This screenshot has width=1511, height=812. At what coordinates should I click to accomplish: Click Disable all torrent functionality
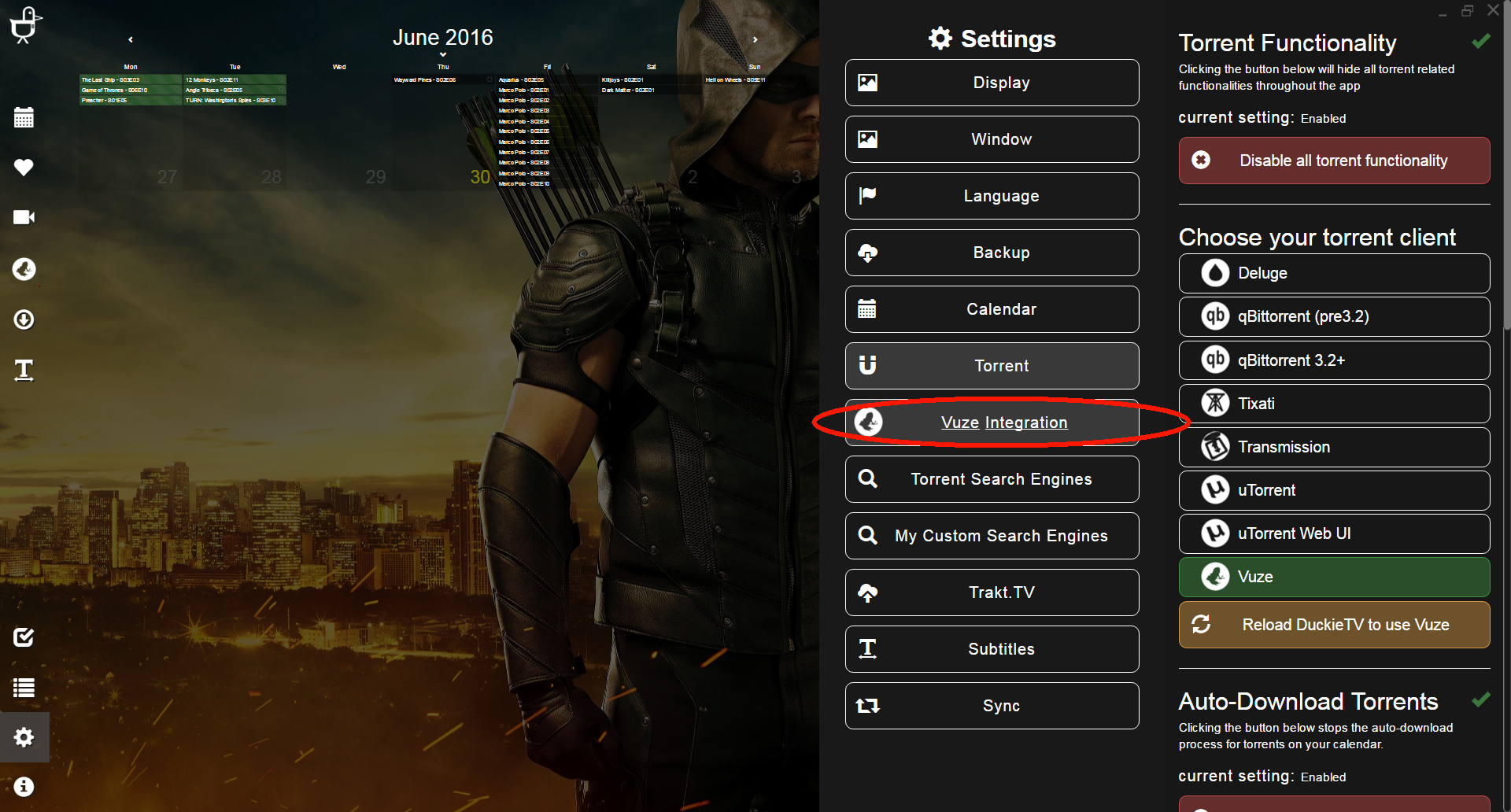1334,161
